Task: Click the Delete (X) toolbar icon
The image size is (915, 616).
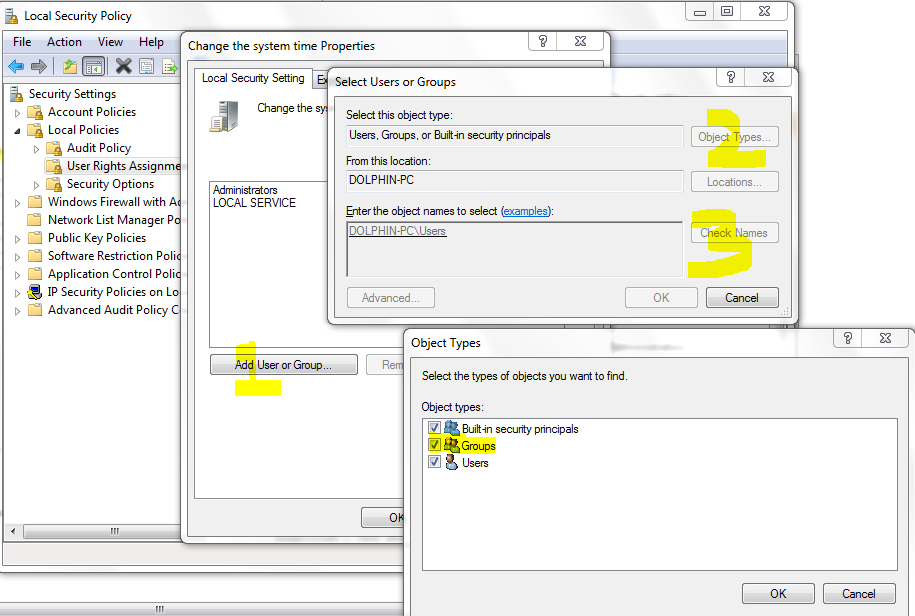Action: pos(123,66)
